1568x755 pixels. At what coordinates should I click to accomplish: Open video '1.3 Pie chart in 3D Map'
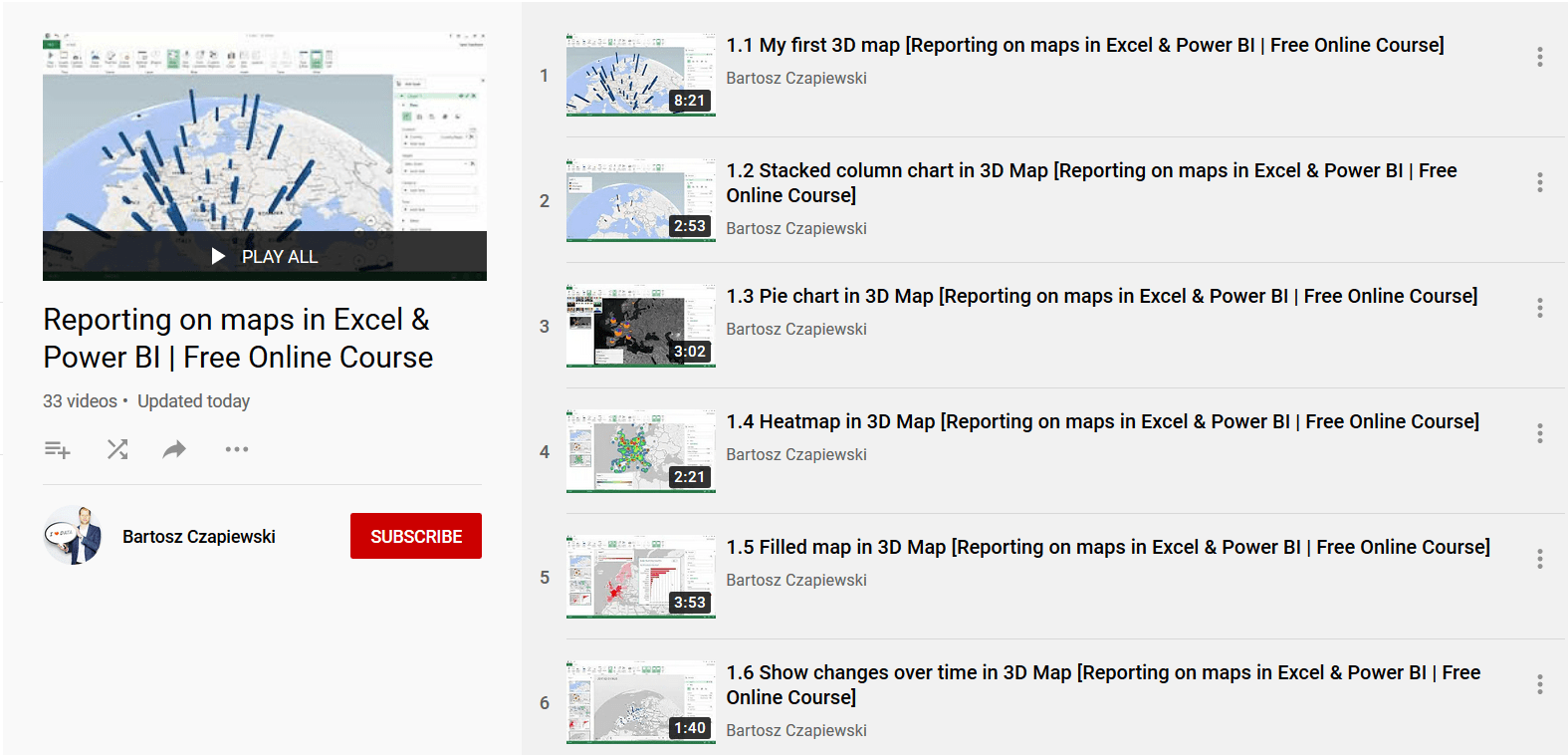point(1102,296)
